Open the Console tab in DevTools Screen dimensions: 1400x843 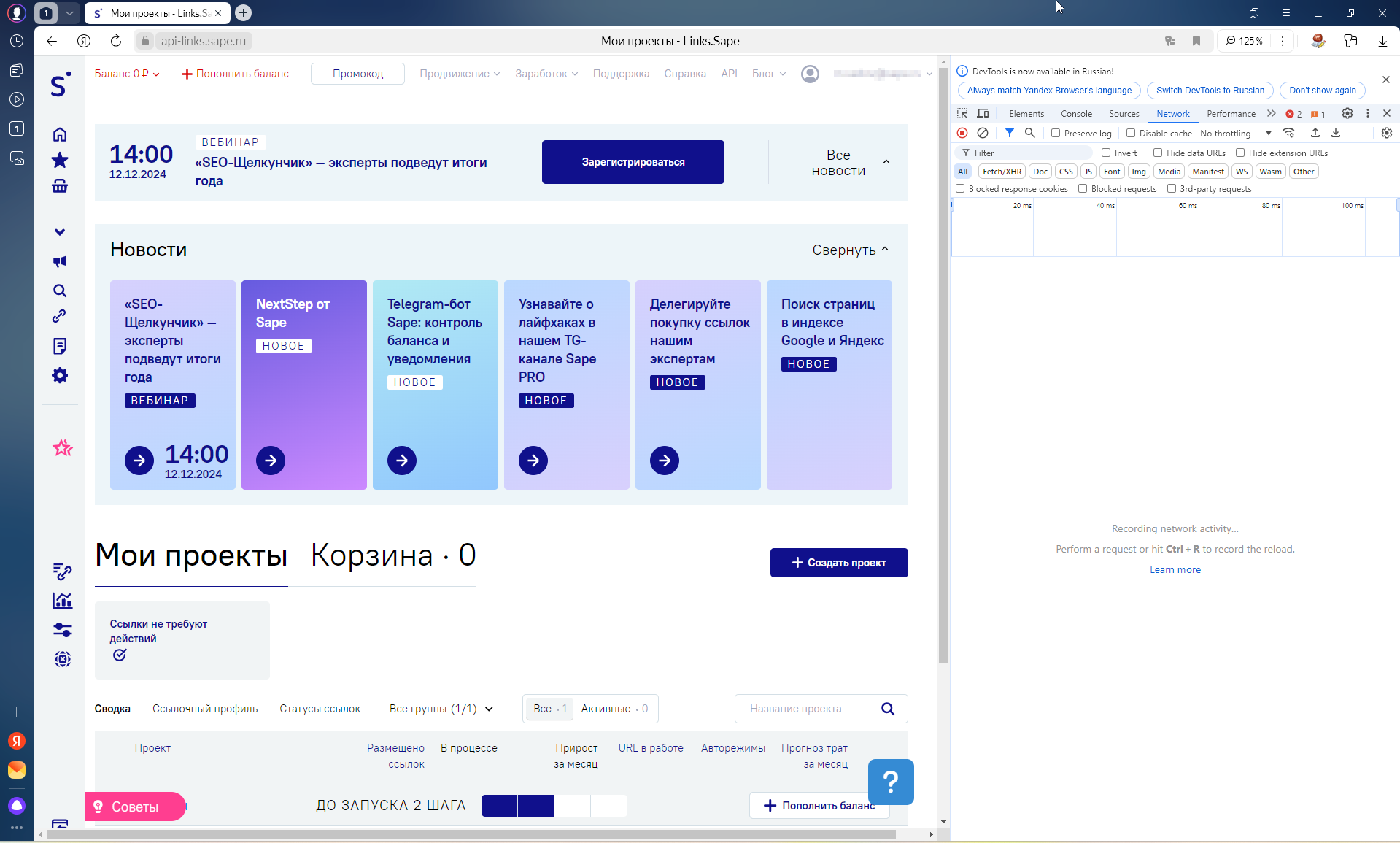[1076, 113]
